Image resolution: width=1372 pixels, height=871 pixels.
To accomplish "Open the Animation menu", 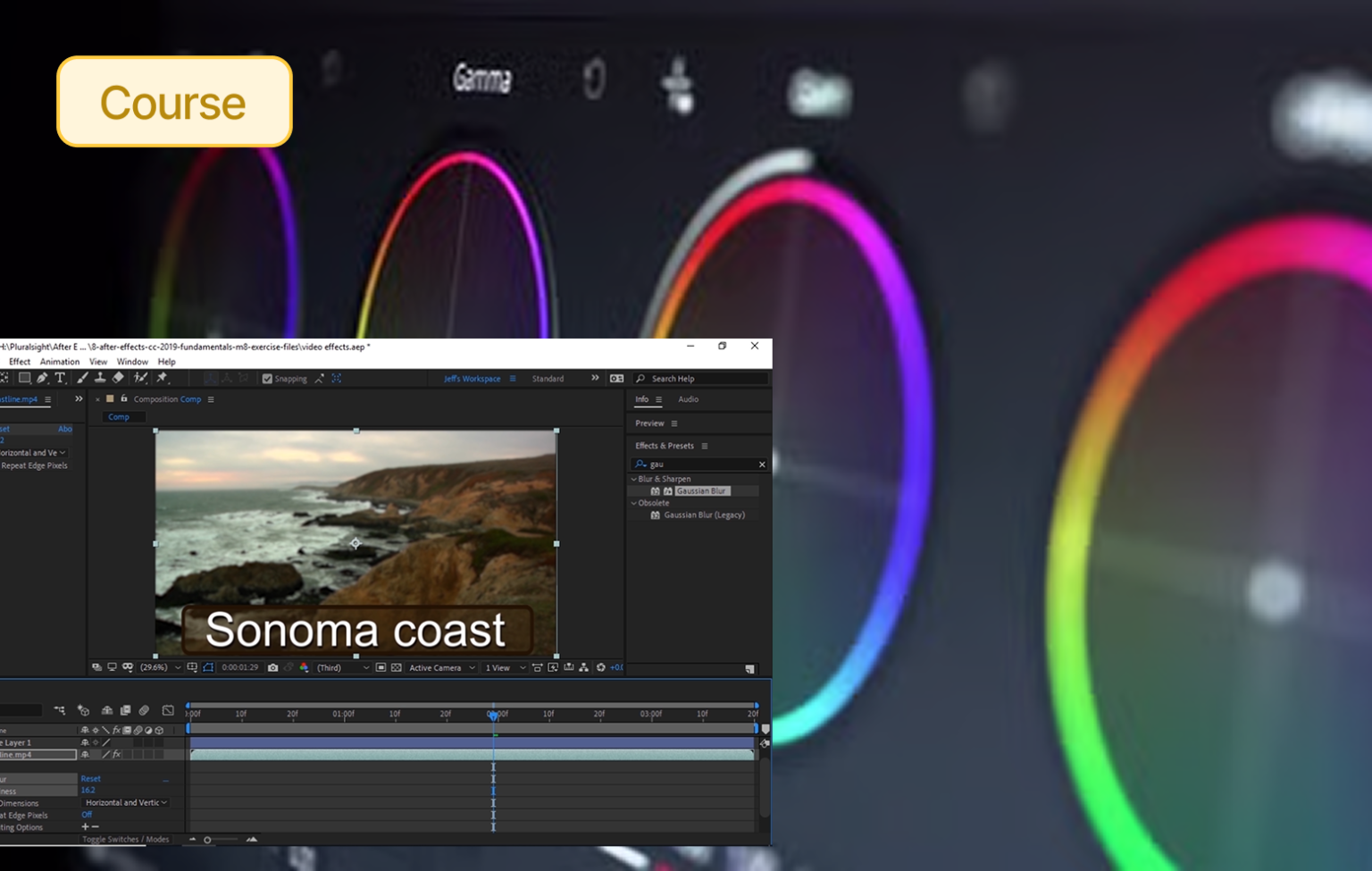I will 60,362.
